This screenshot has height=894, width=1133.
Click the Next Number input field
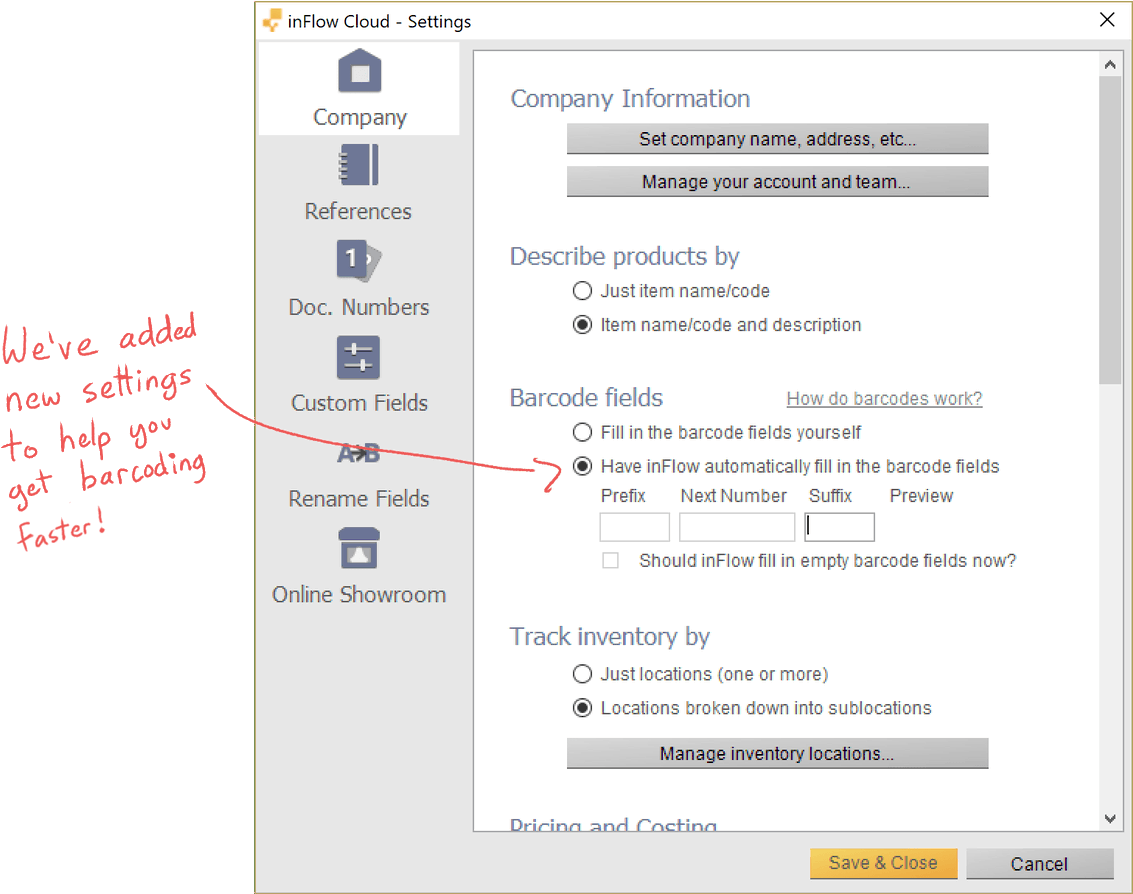click(x=737, y=527)
